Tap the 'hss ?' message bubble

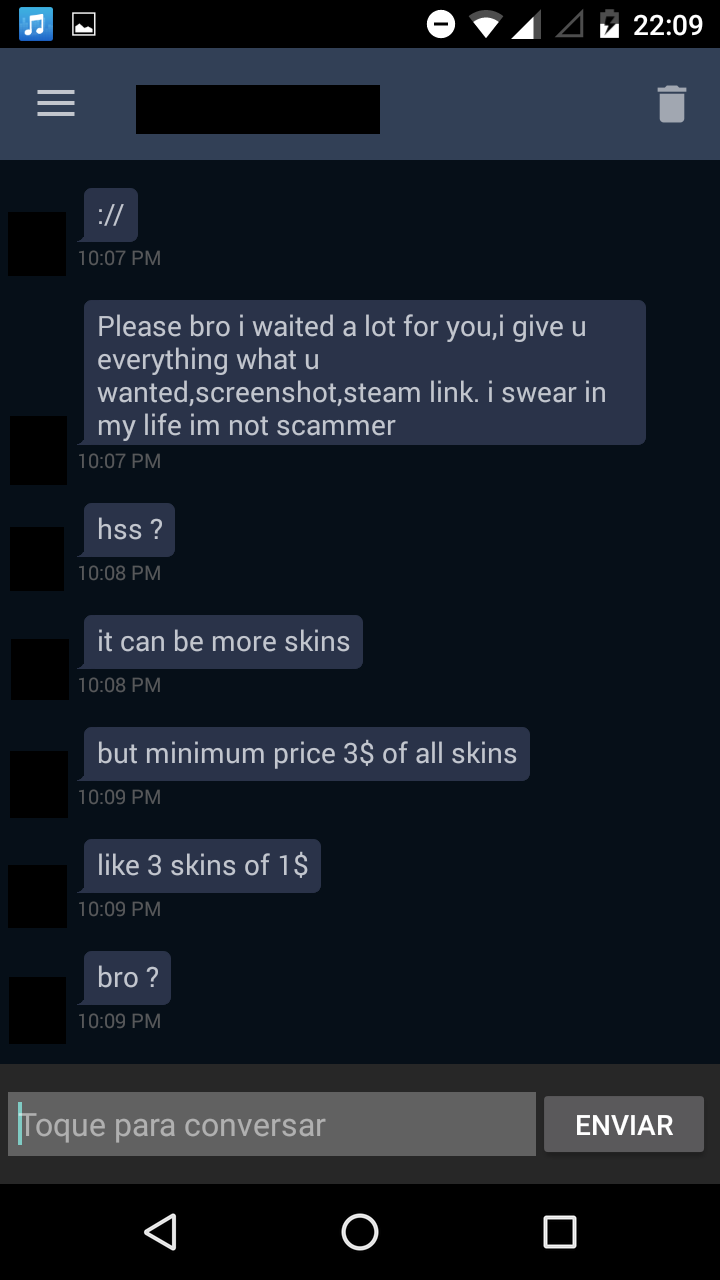(x=129, y=530)
